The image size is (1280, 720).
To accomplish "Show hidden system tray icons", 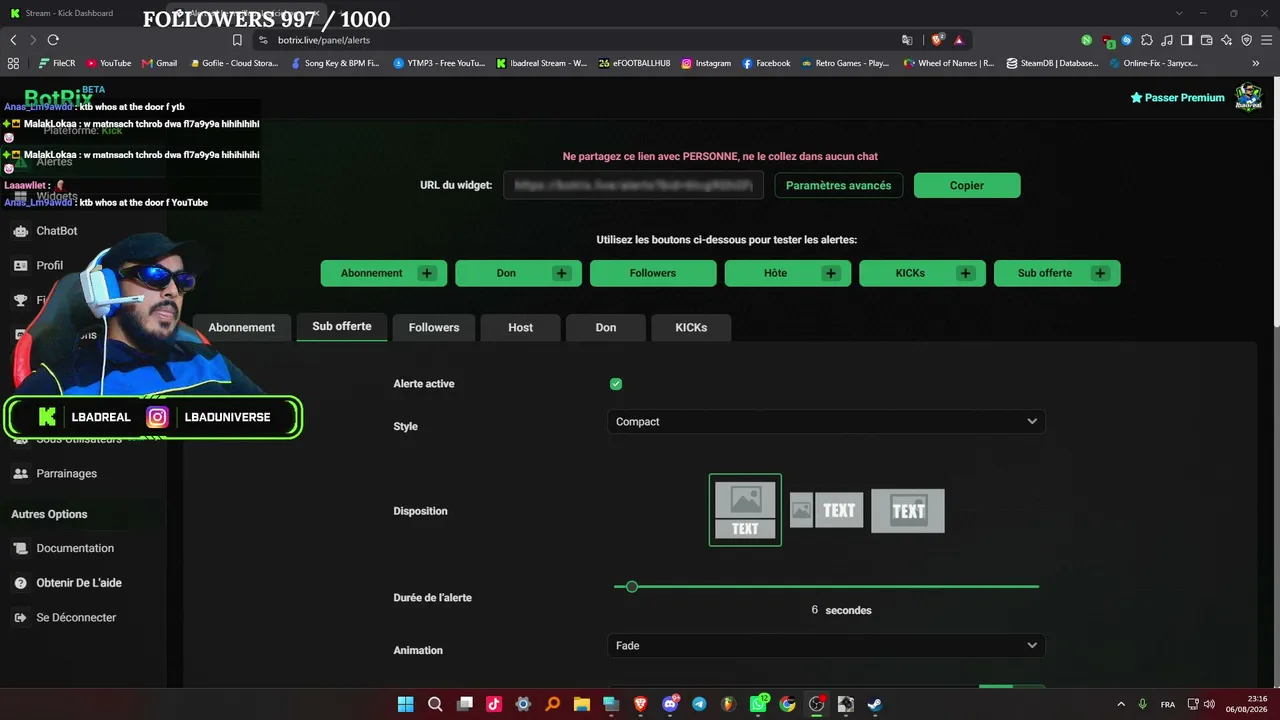I will (x=1120, y=704).
